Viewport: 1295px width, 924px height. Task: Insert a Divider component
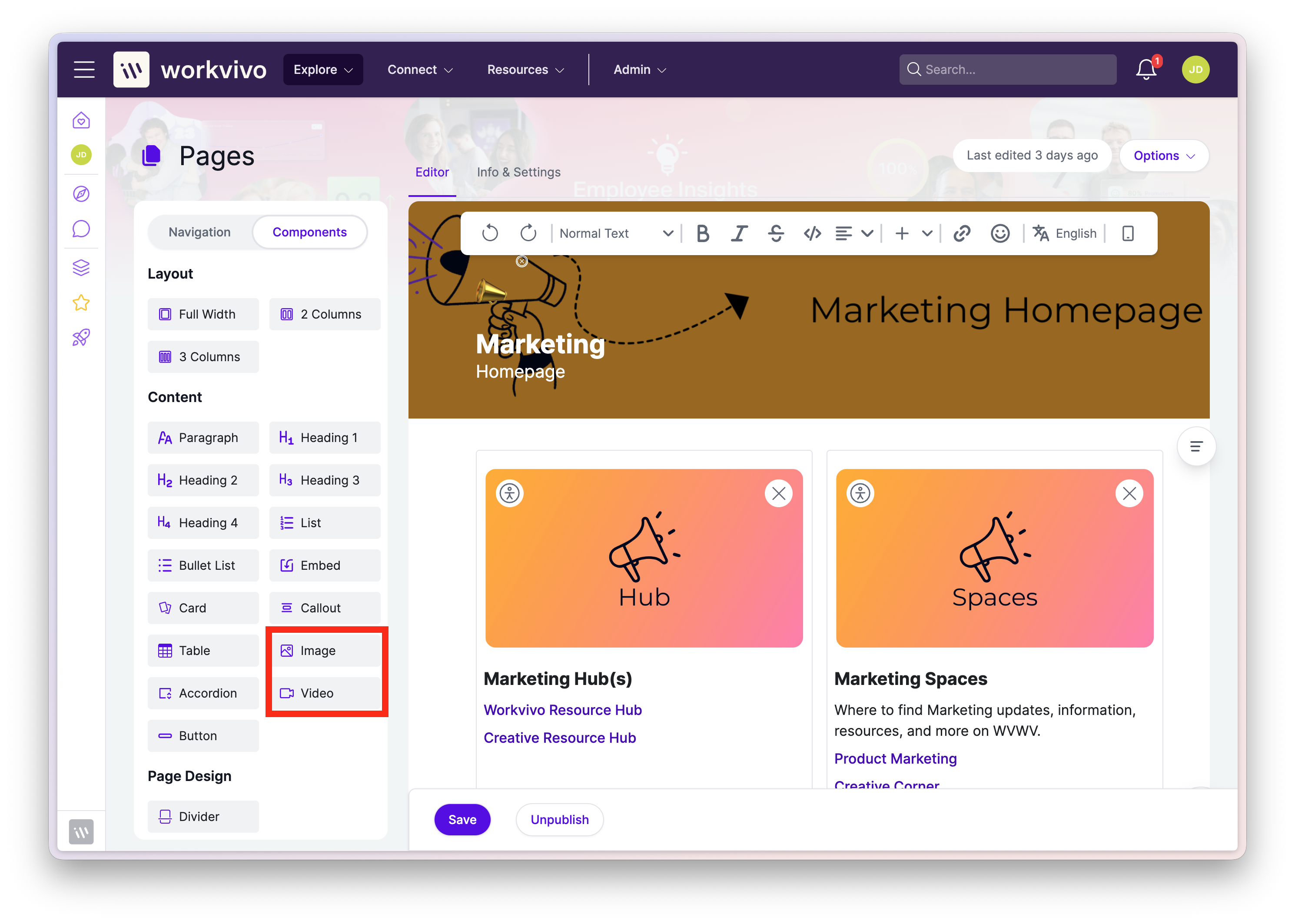point(203,817)
